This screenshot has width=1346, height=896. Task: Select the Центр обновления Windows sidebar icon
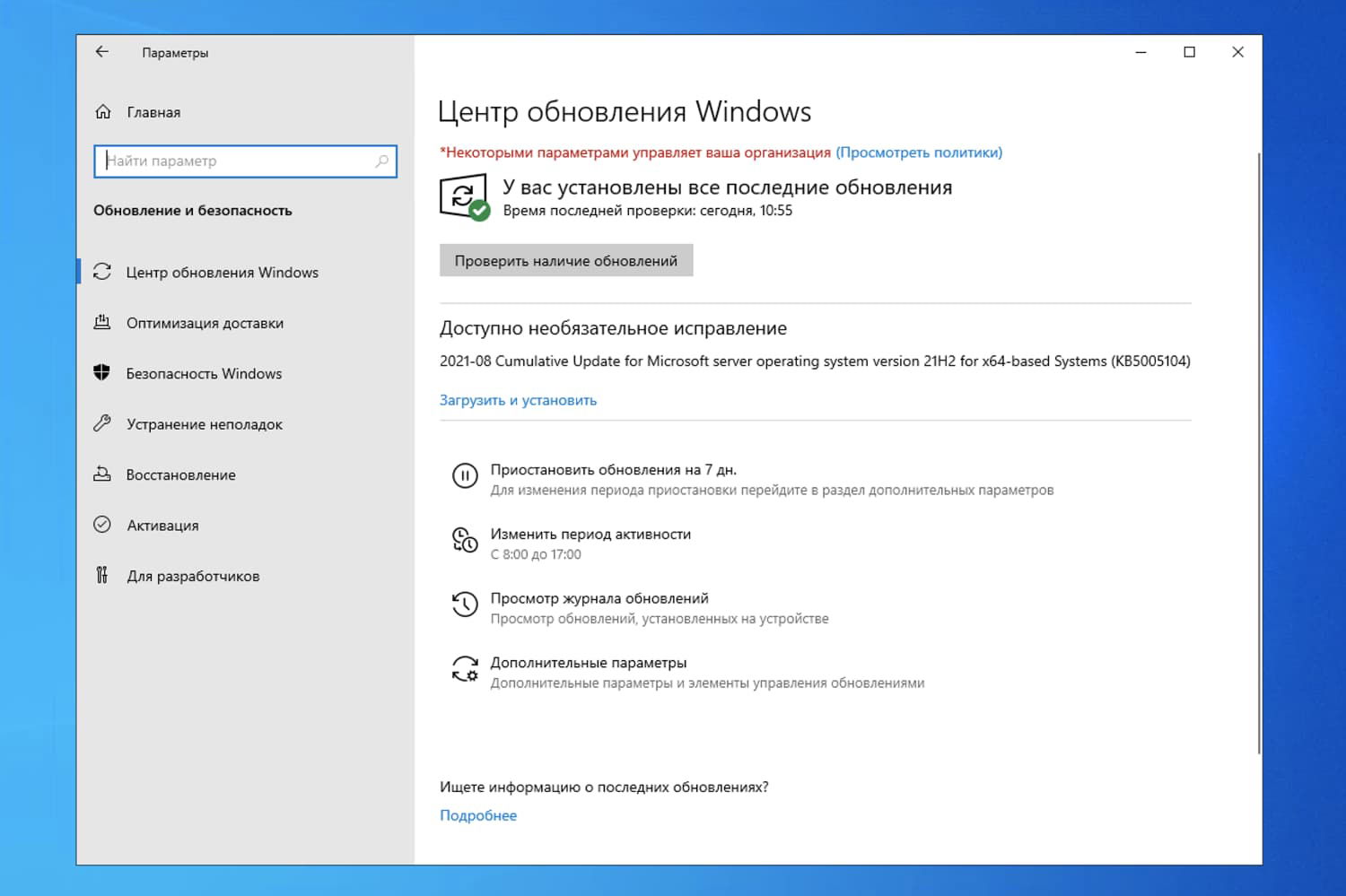(x=102, y=272)
